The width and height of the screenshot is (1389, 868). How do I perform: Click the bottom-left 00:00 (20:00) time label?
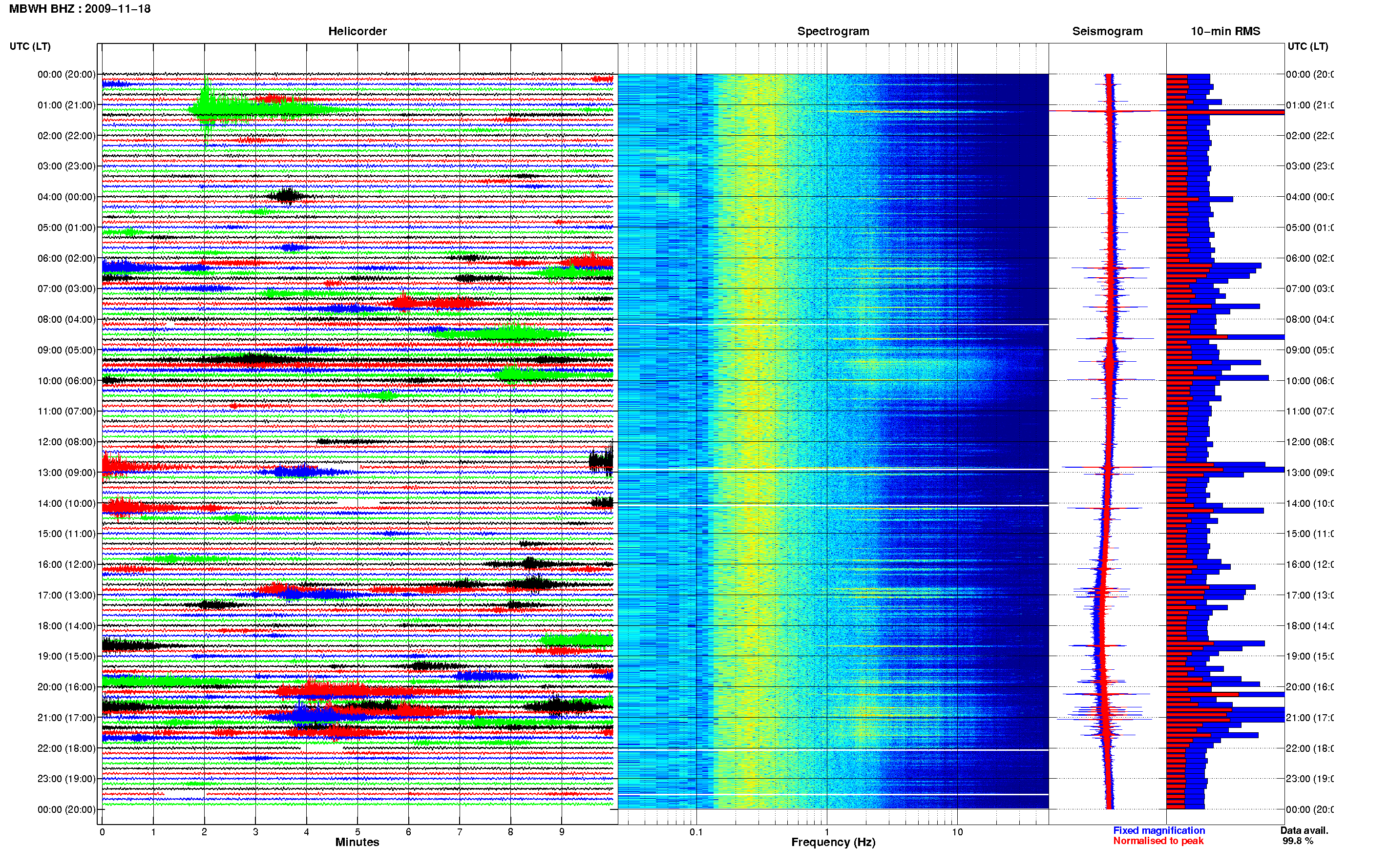coord(66,809)
